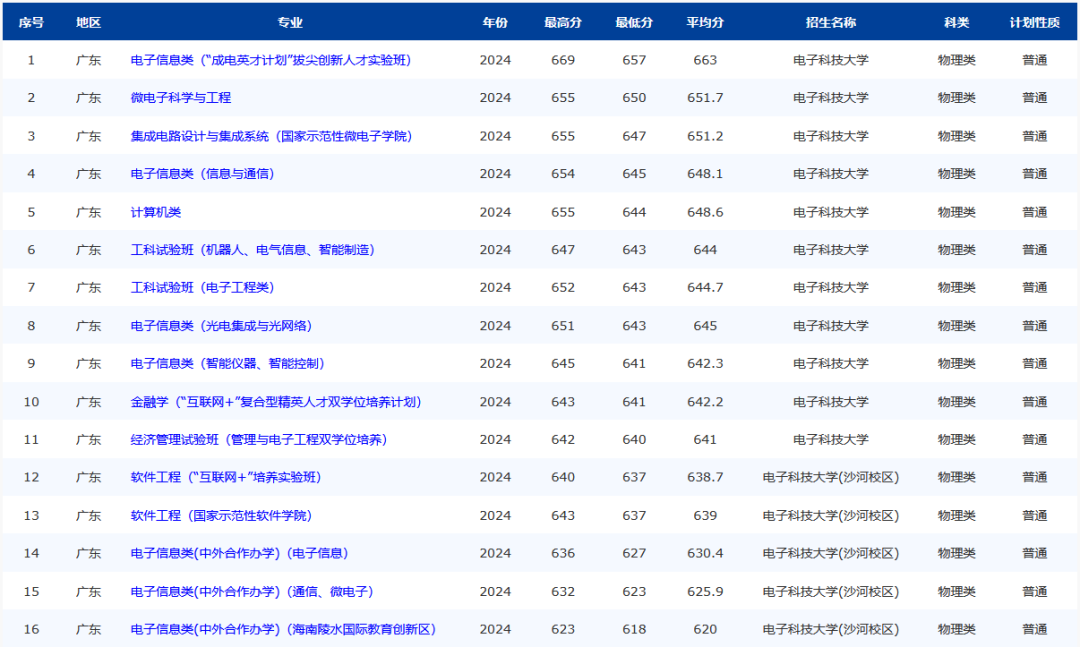
Task: Open 金融学("互联网+"复合型精英人才) link
Action: pyautogui.click(x=276, y=402)
